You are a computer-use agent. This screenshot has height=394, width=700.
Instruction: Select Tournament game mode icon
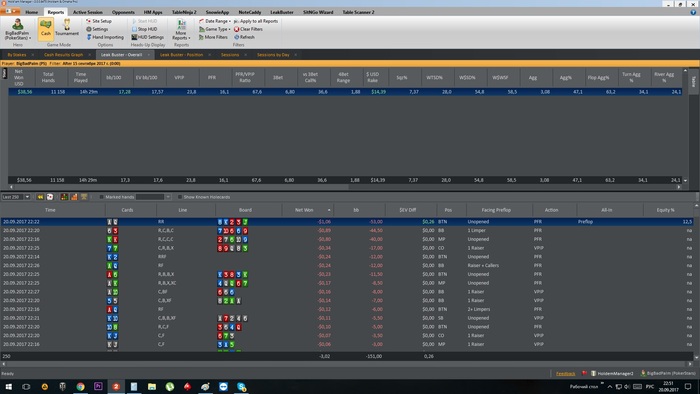tap(67, 28)
